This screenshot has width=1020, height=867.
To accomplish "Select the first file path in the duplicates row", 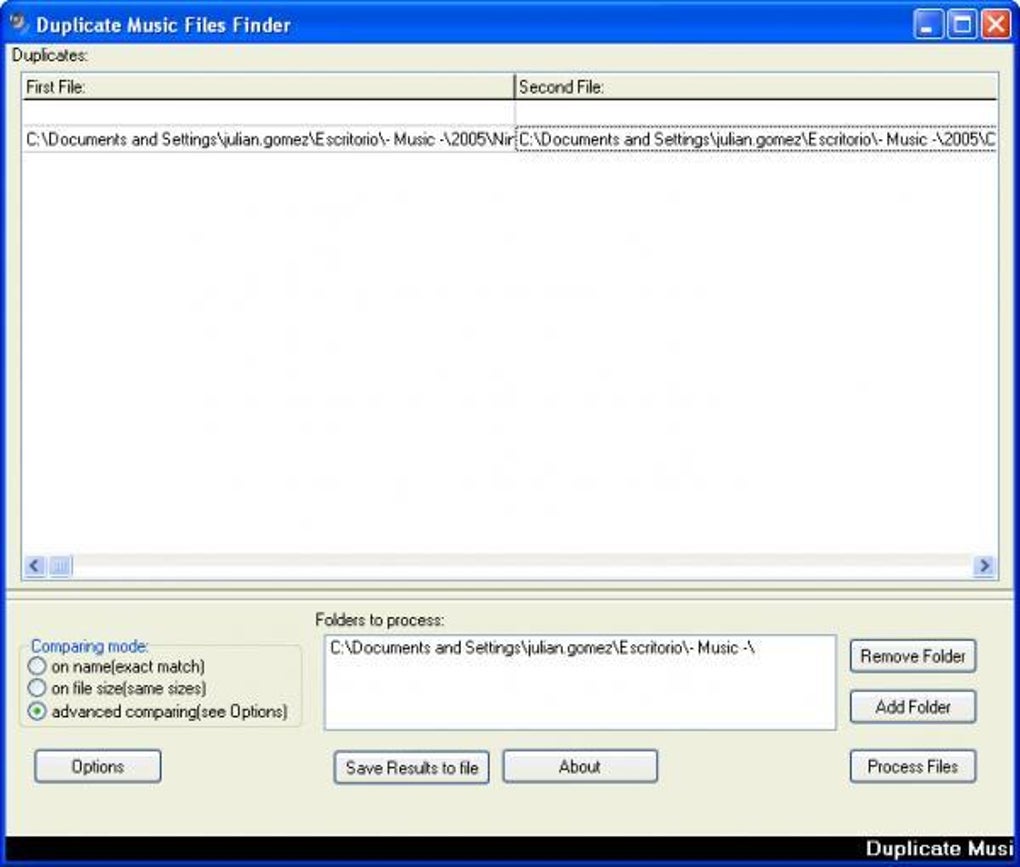I will (268, 140).
